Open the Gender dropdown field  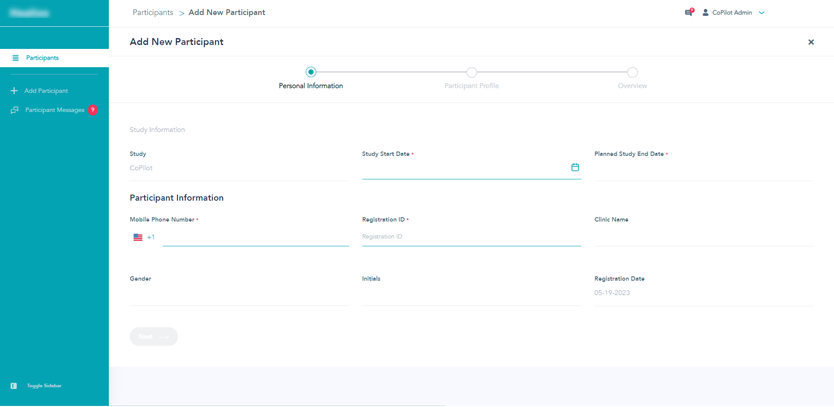coord(238,295)
